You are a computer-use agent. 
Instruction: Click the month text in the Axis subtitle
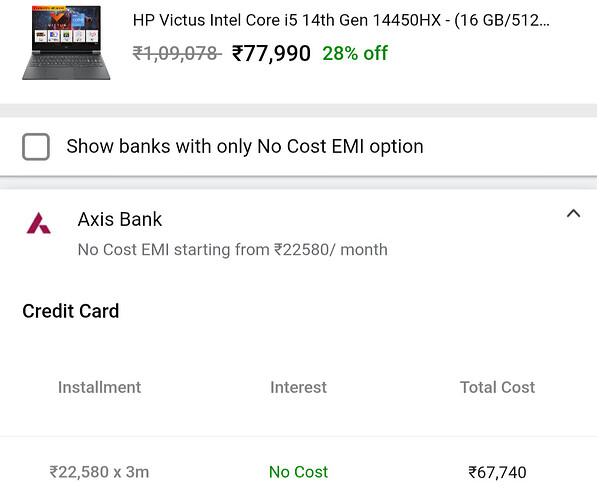364,250
